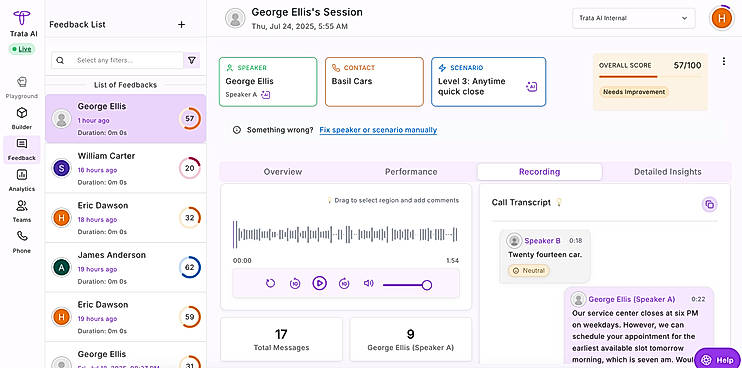Image resolution: width=742 pixels, height=368 pixels.
Task: Copy the call transcript
Action: pos(709,204)
